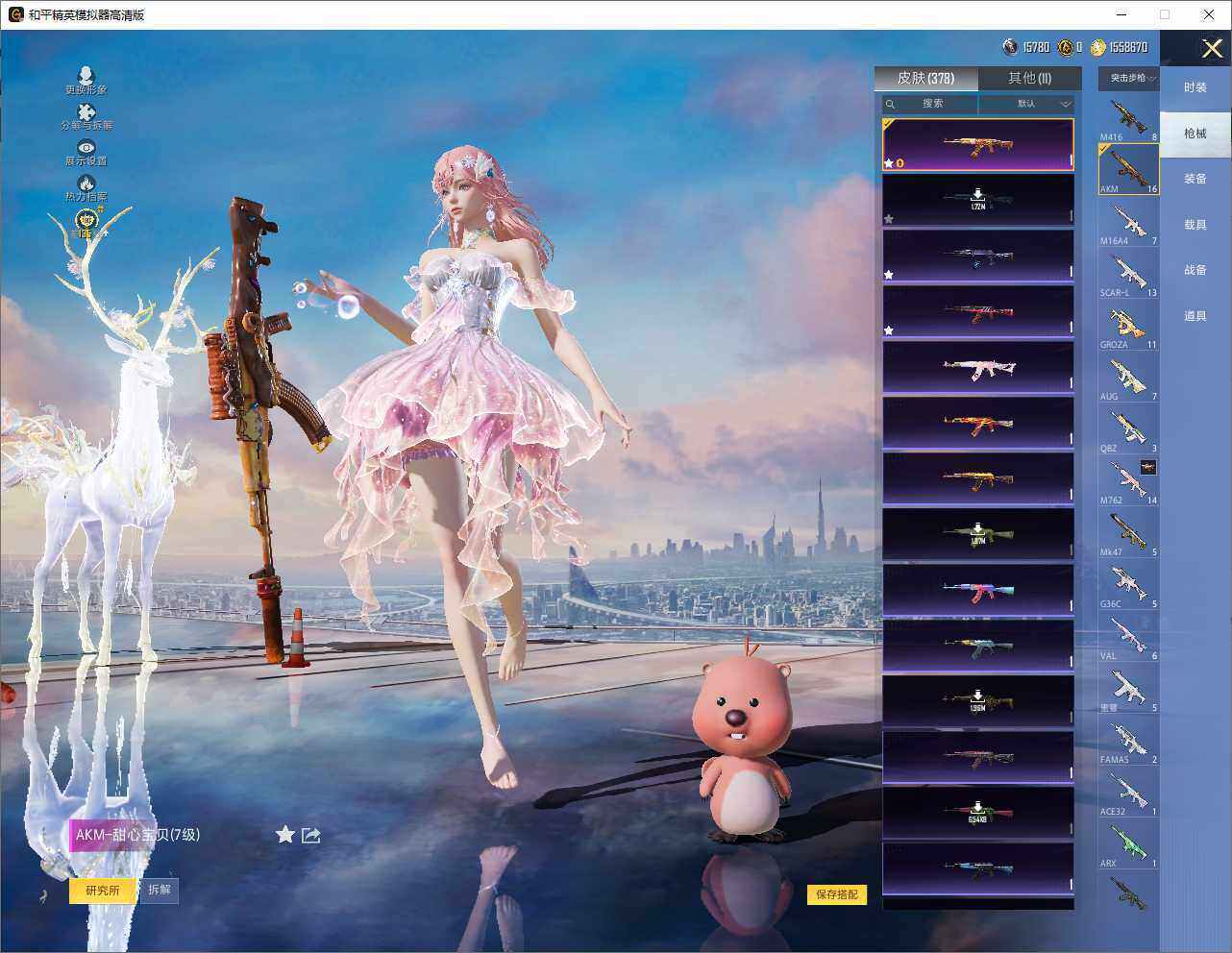Select the QBZ weapon icon

coord(1129,429)
